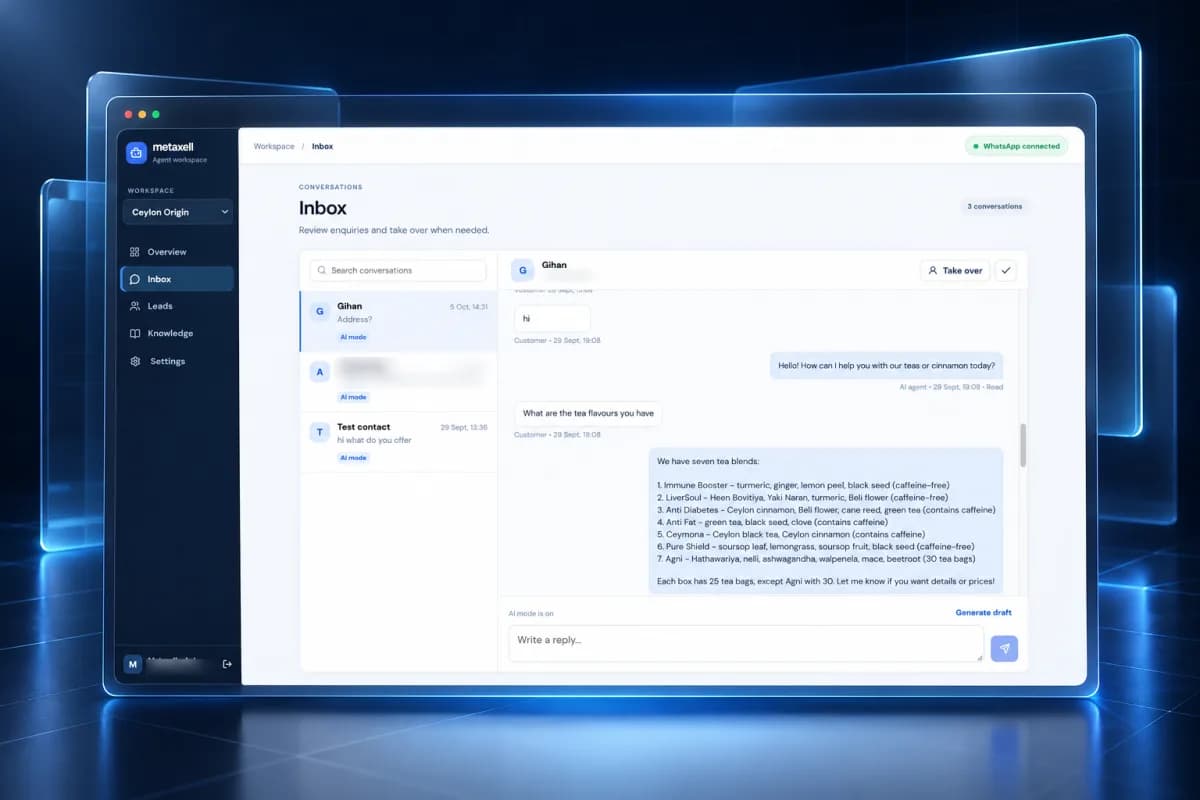Click the search magnifier icon
The height and width of the screenshot is (800, 1200).
(323, 270)
